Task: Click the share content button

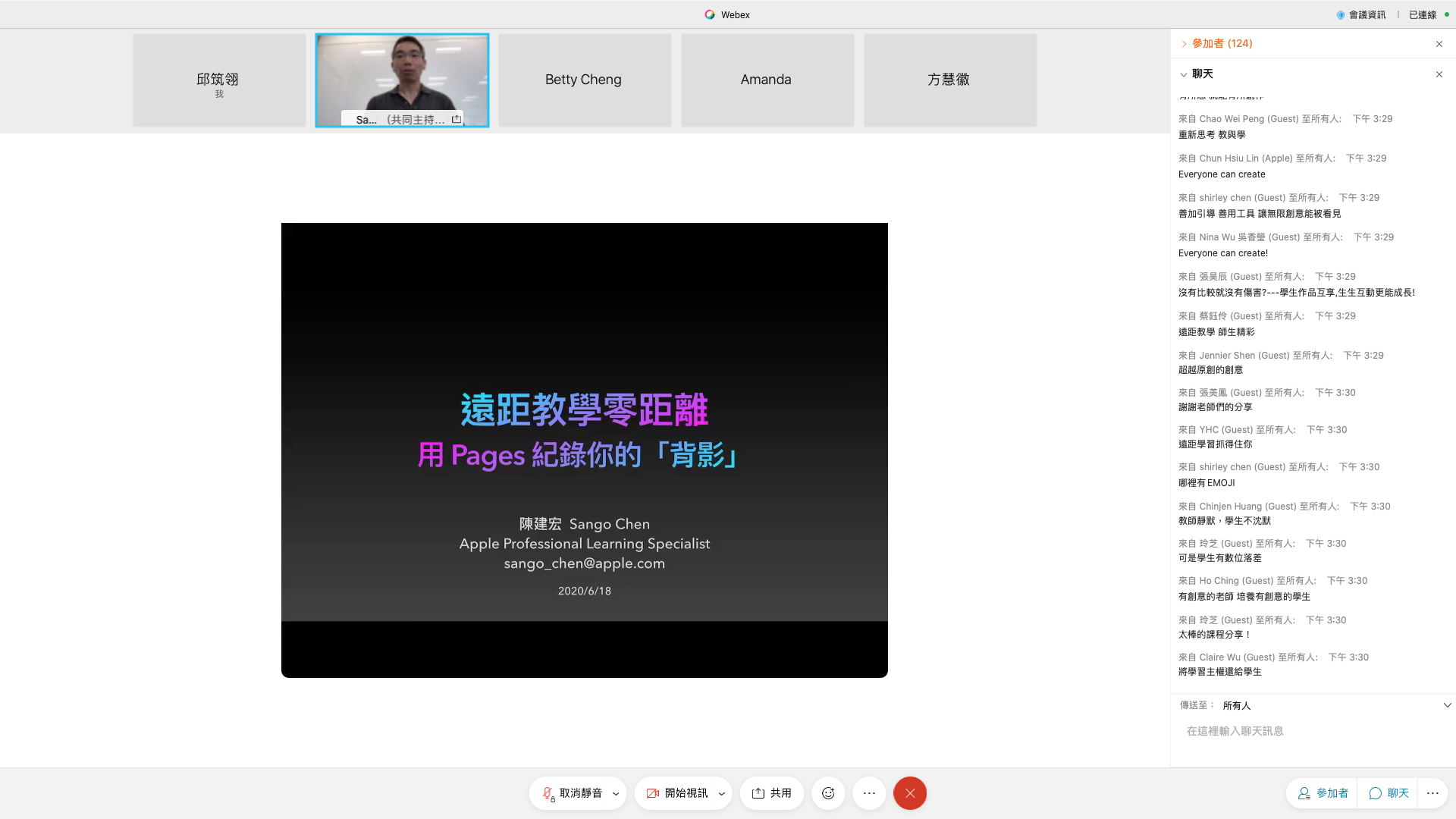Action: [x=771, y=793]
